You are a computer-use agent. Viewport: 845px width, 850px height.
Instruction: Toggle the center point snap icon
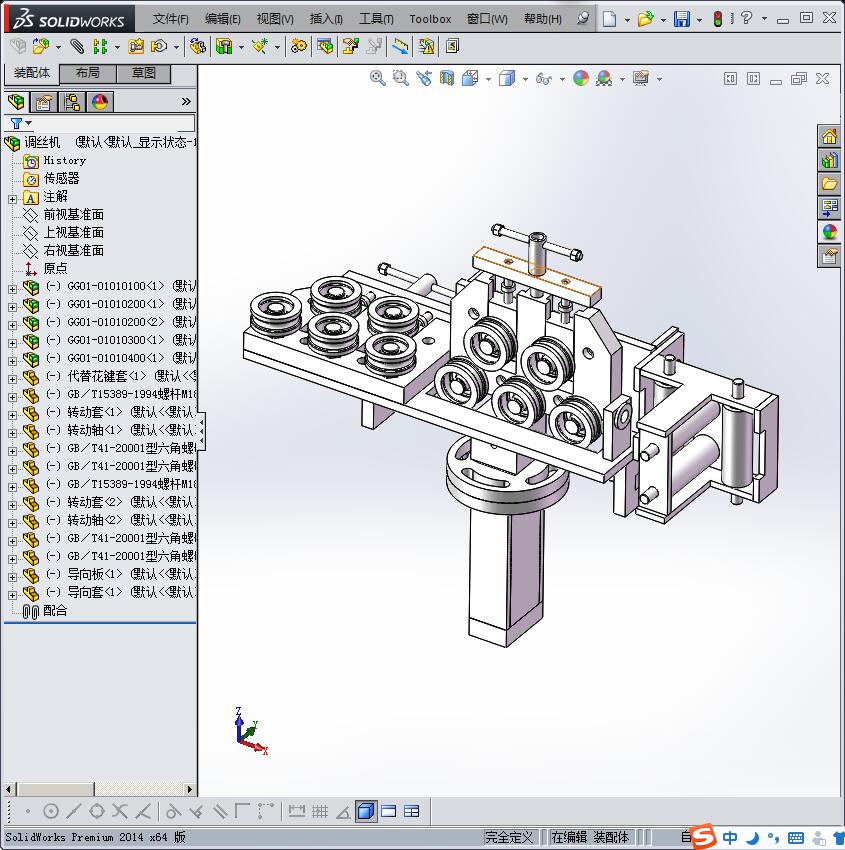(50, 812)
